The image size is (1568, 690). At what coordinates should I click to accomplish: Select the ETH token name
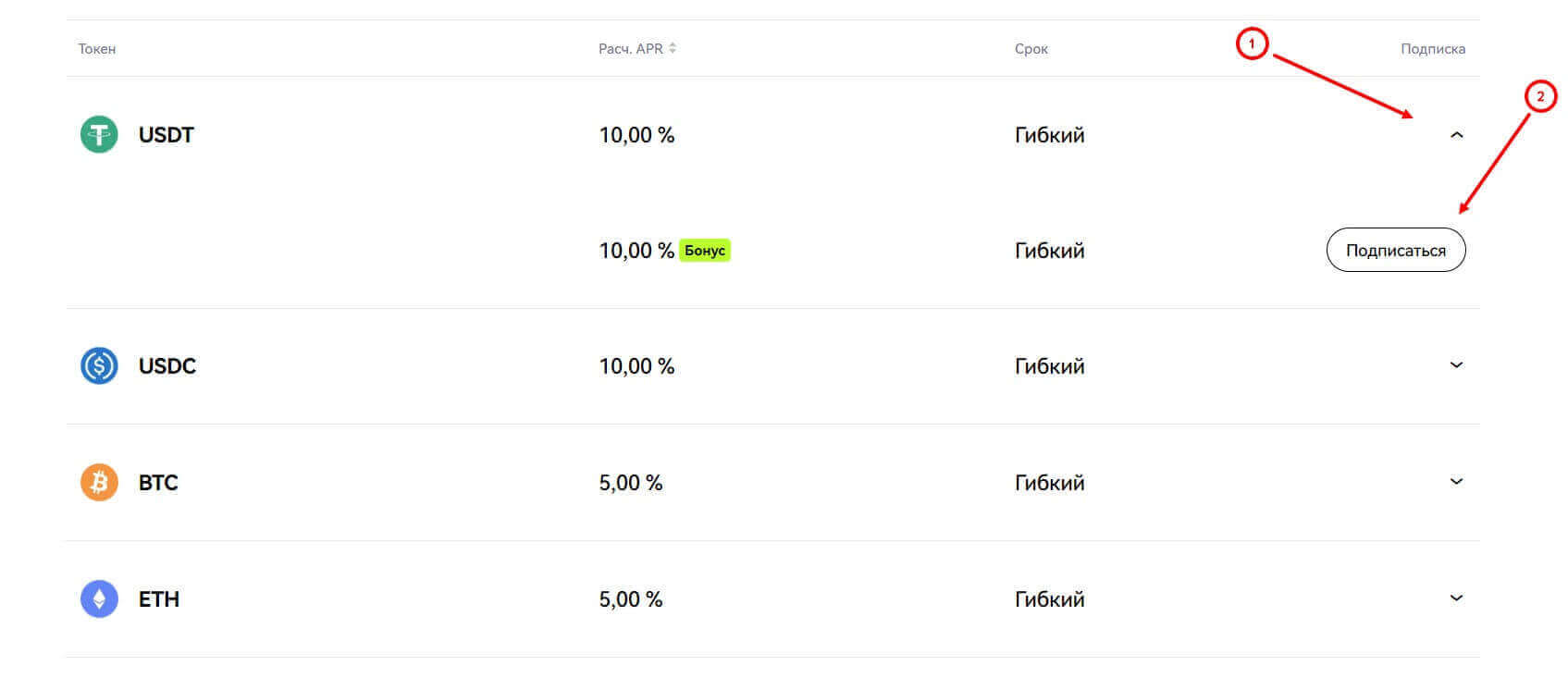159,599
